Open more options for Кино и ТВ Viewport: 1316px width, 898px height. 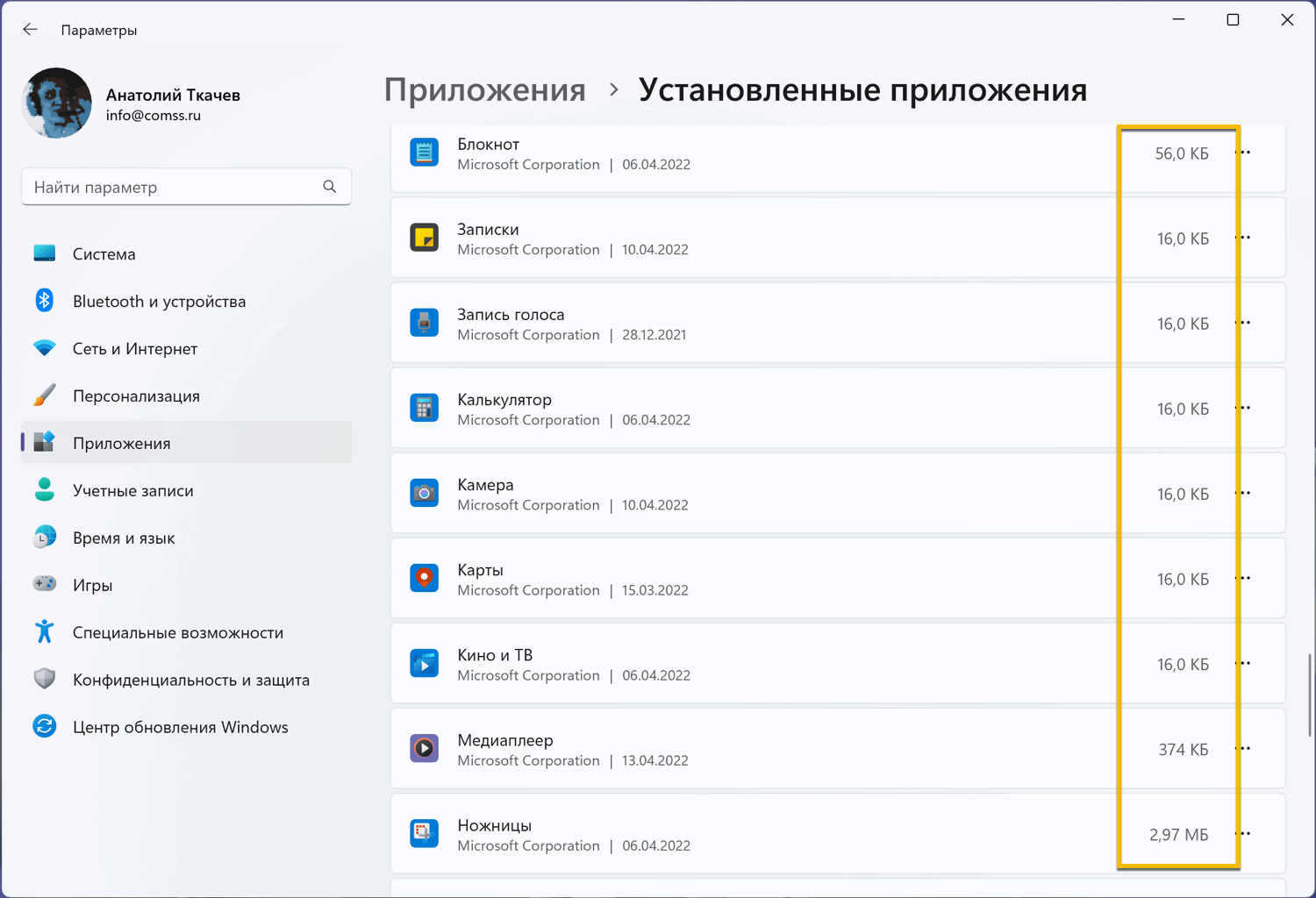click(x=1243, y=663)
